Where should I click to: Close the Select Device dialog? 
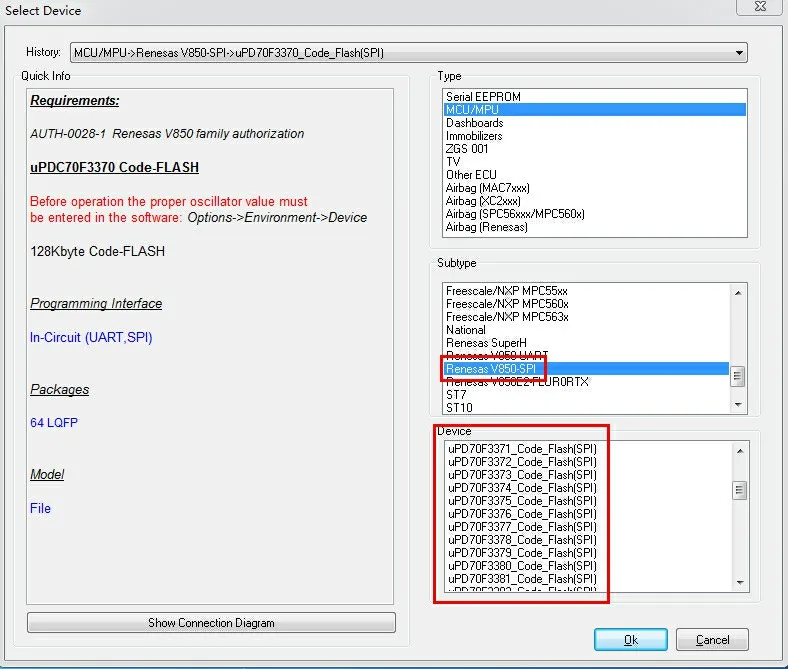760,7
